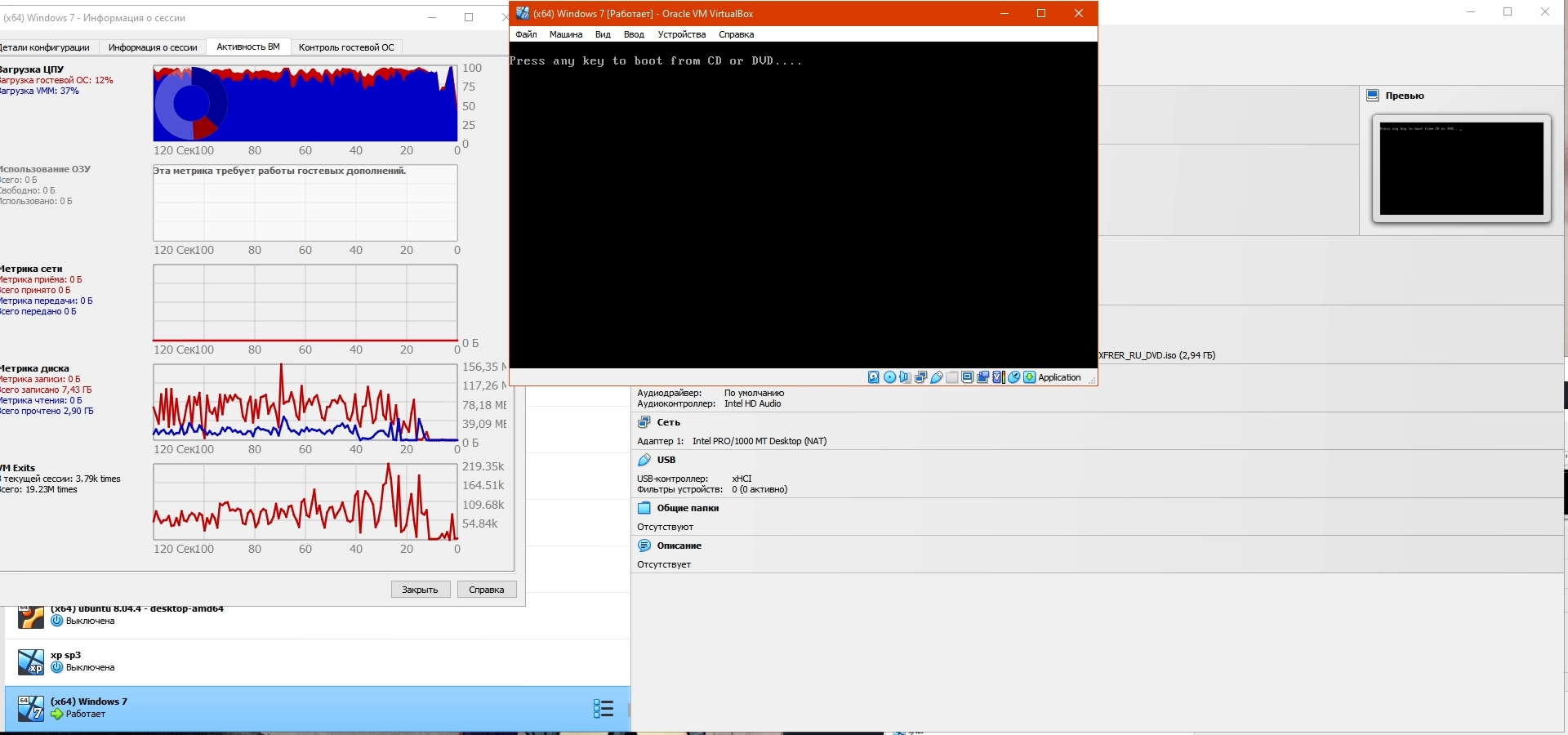
Task: Click the VM preview thumbnail
Action: pos(1462,168)
